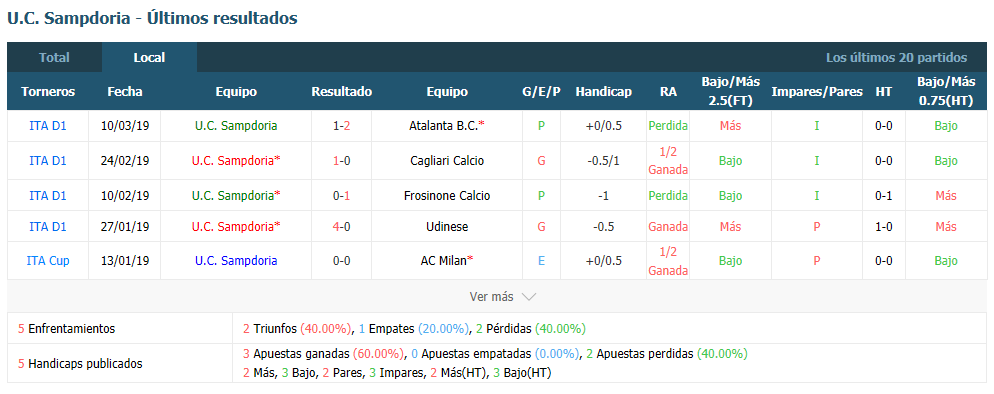Click ITA D1 link for 27/01/19 match
Screen dimensions: 994x394
click(48, 226)
